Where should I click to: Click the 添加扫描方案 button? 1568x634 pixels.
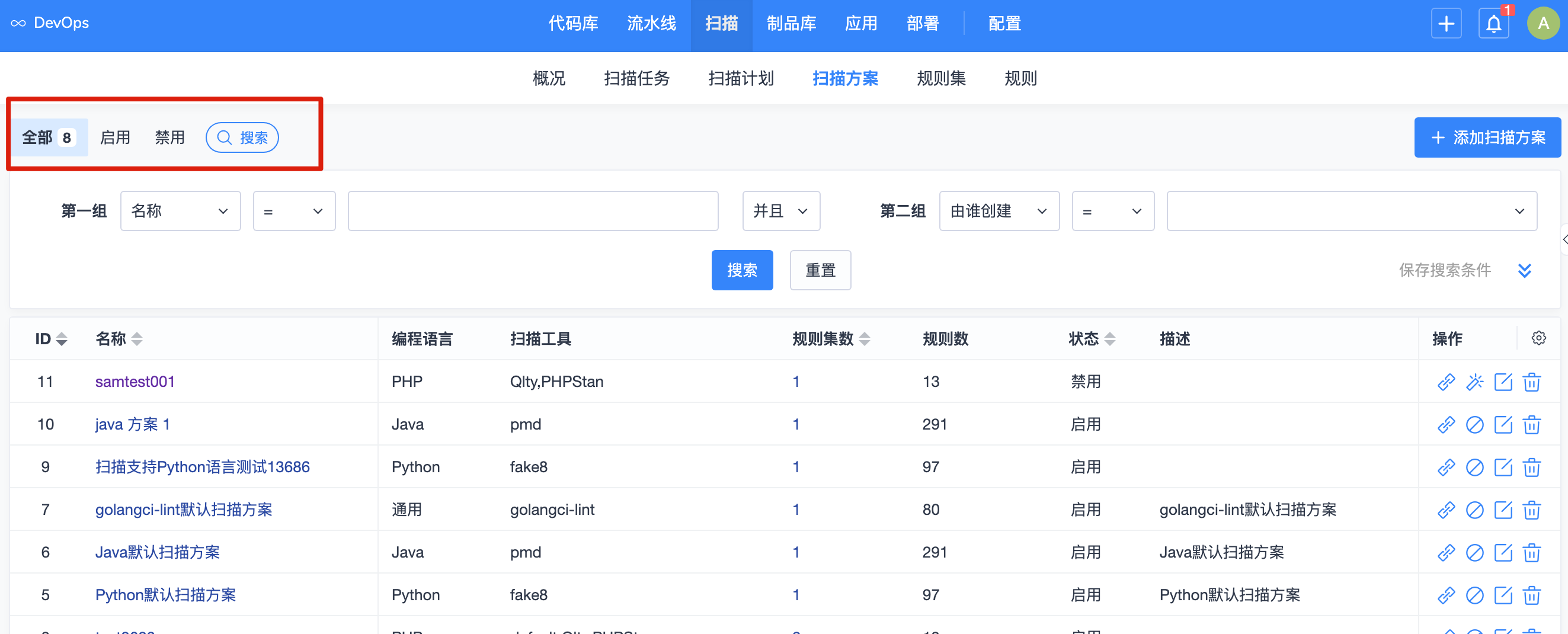[x=1487, y=137]
